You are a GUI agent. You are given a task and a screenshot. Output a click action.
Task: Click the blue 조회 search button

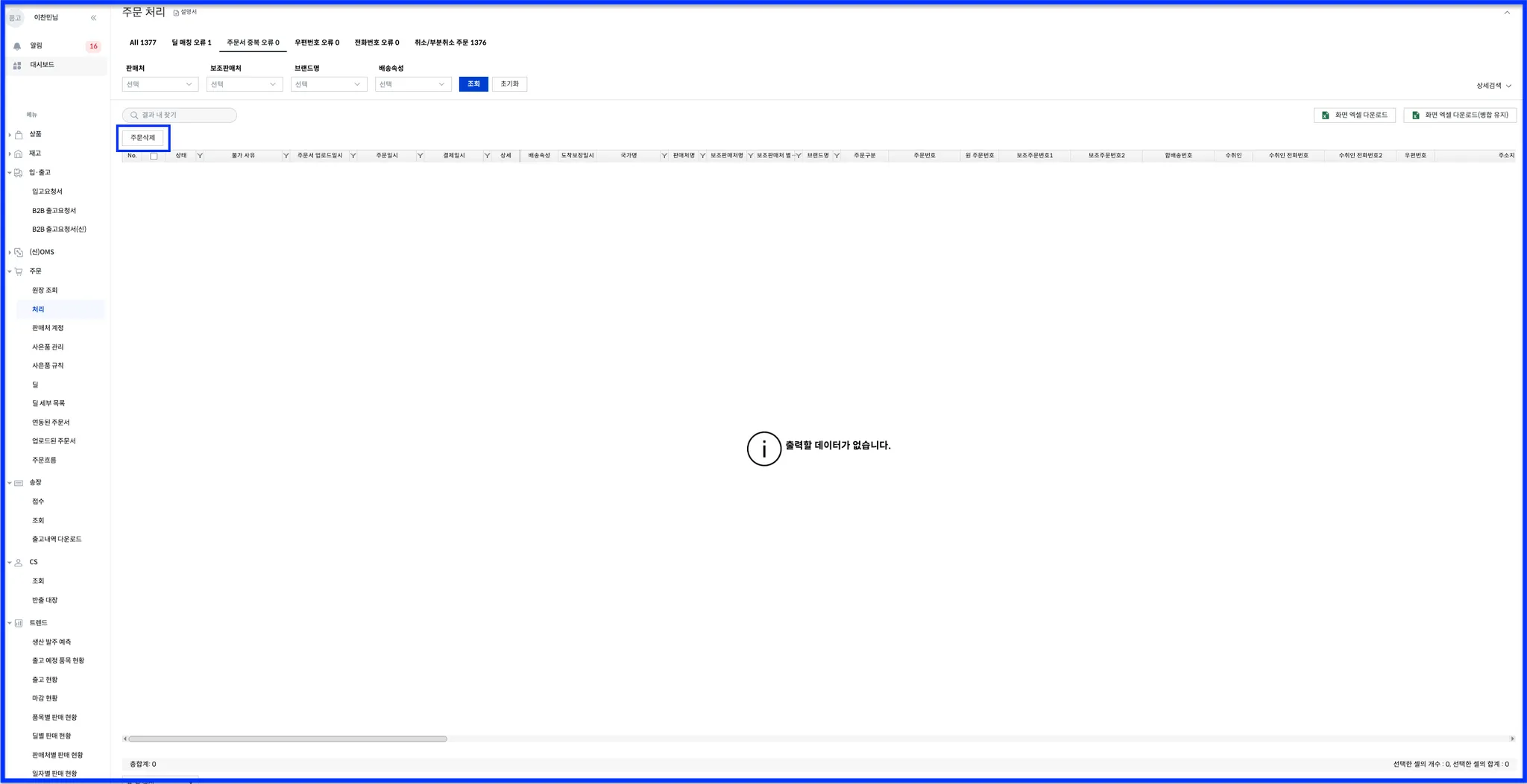473,84
